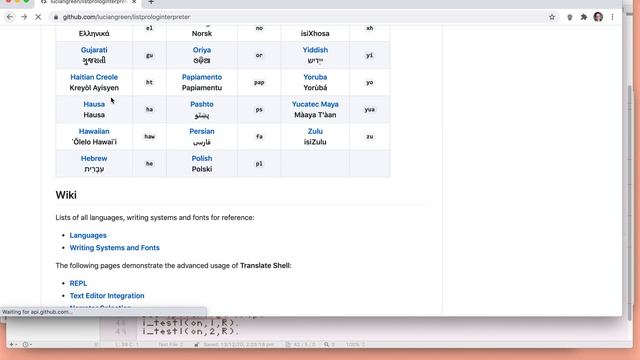Open the Chrome profile avatar

pyautogui.click(x=598, y=17)
